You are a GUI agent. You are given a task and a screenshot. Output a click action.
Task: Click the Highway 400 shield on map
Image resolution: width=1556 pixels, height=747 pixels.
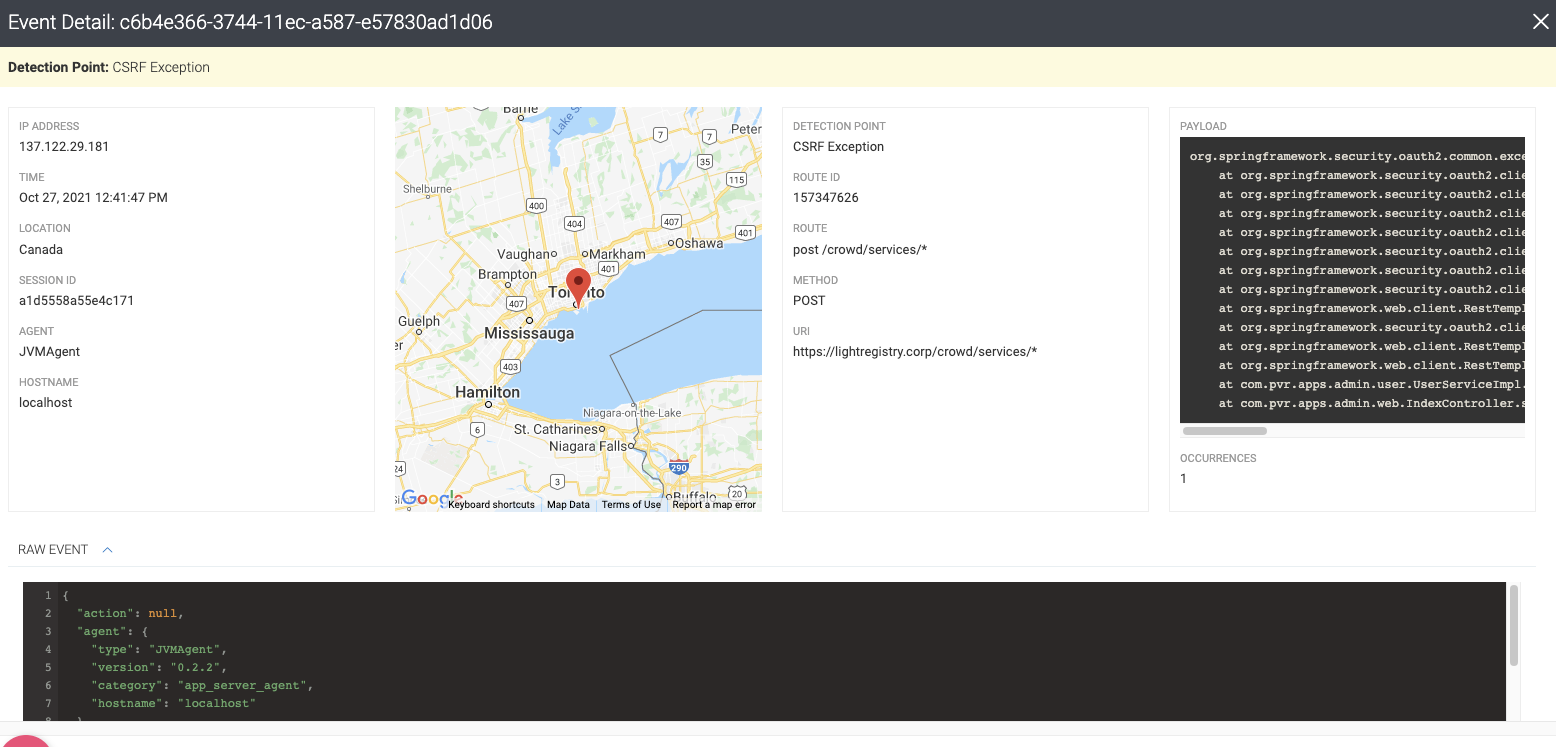[536, 206]
